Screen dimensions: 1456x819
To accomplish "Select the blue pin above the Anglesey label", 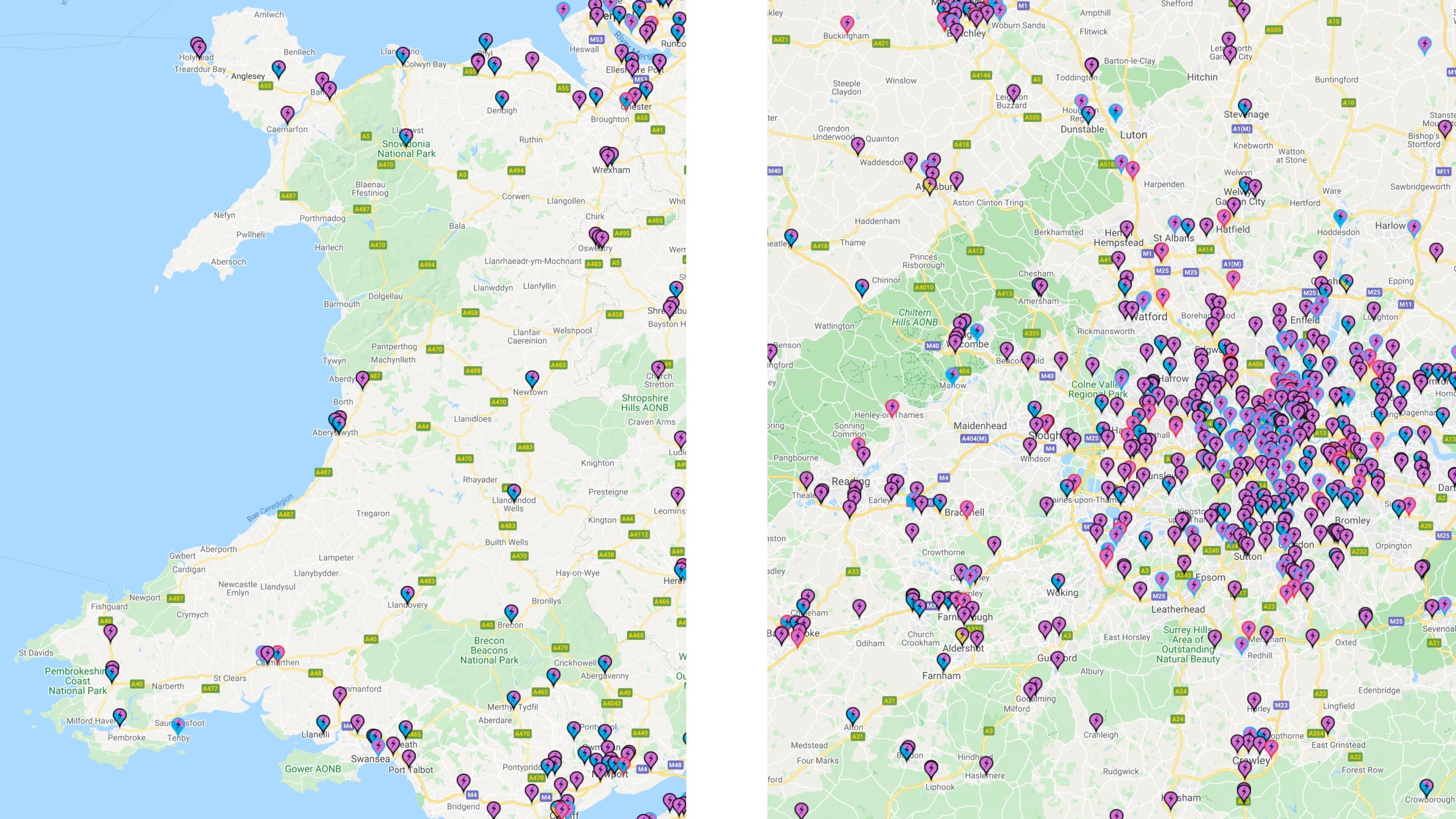I will coord(278,69).
